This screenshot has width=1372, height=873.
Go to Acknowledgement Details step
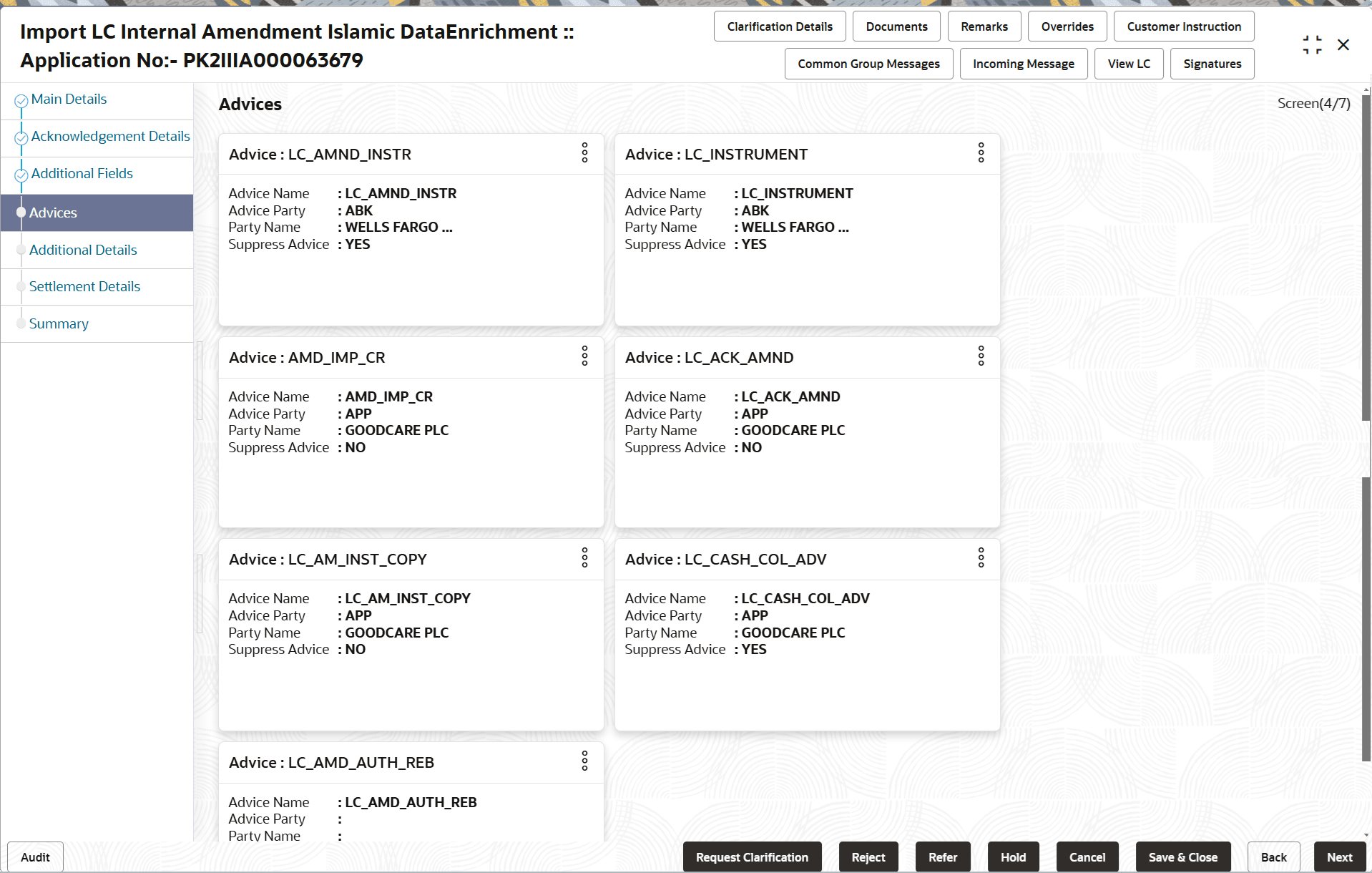click(x=110, y=137)
